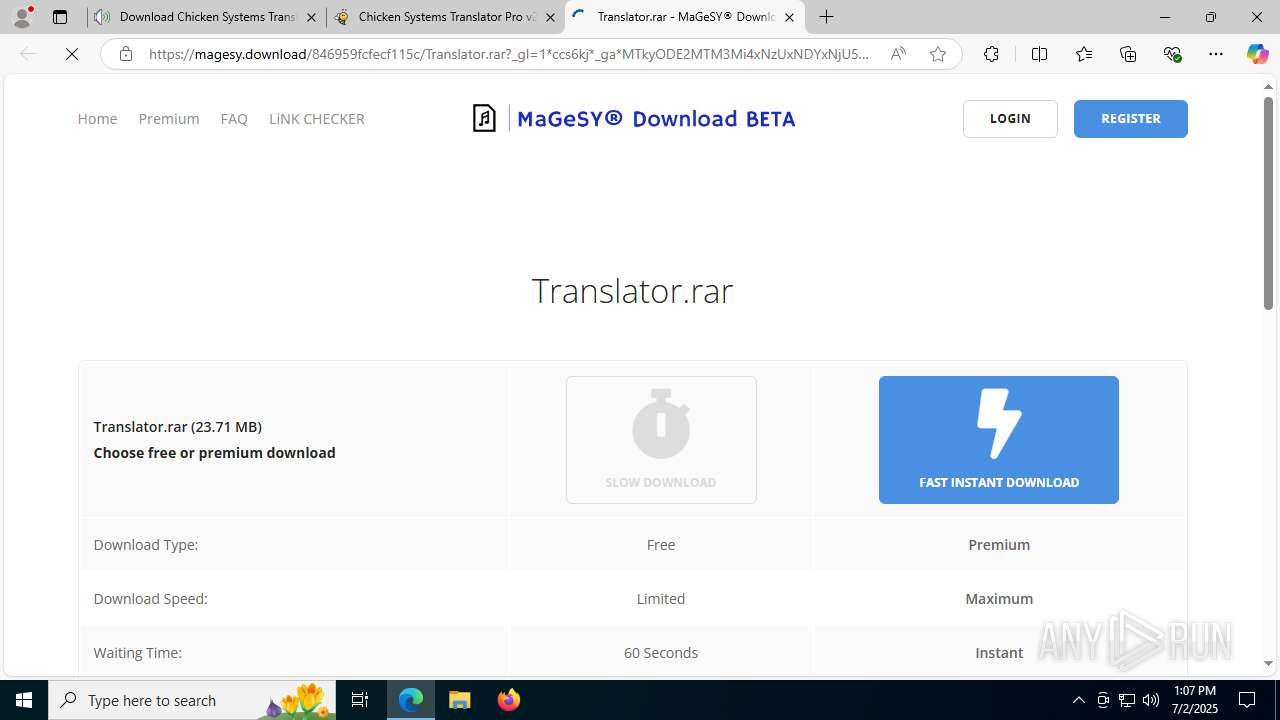Open File Explorer from the taskbar
Screen dimensions: 1280x720
coord(459,700)
